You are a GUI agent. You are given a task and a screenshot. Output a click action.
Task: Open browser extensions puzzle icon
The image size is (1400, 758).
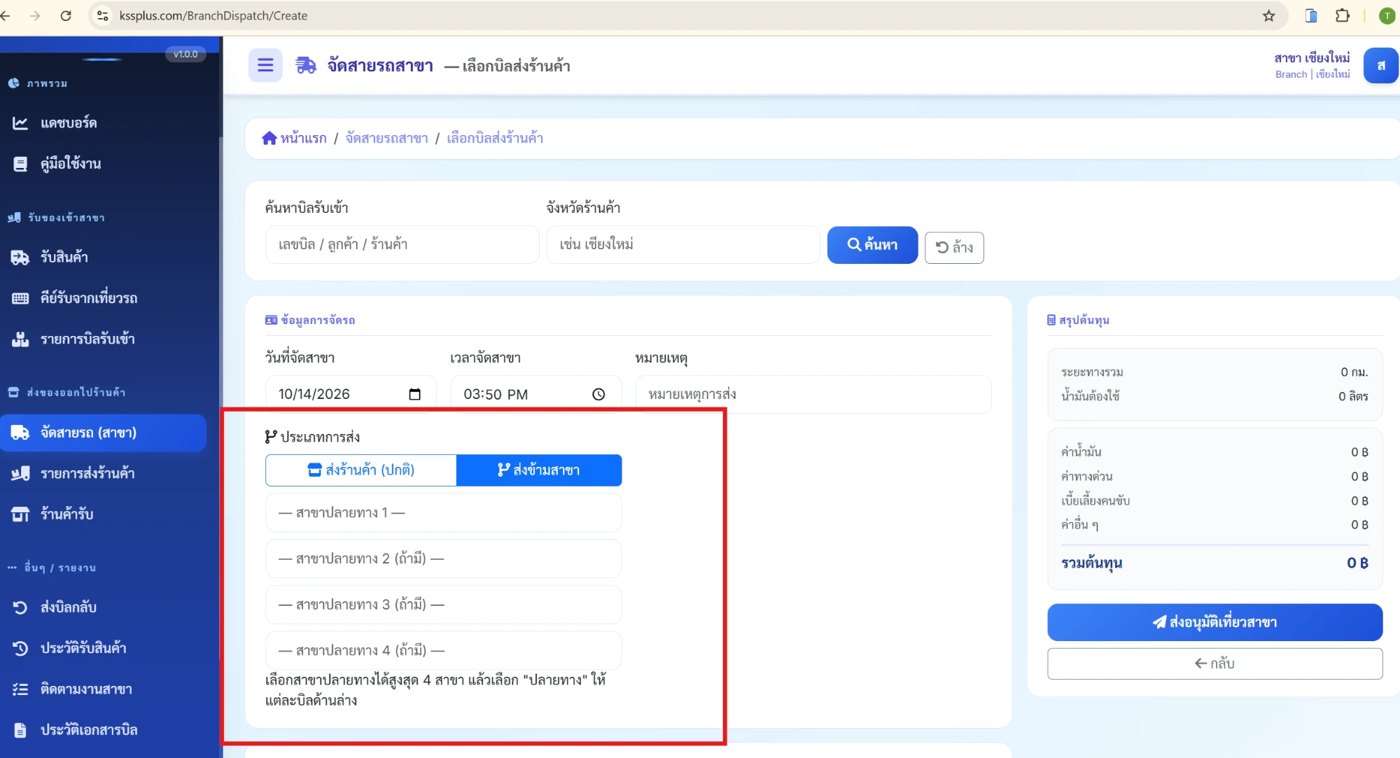[1342, 16]
